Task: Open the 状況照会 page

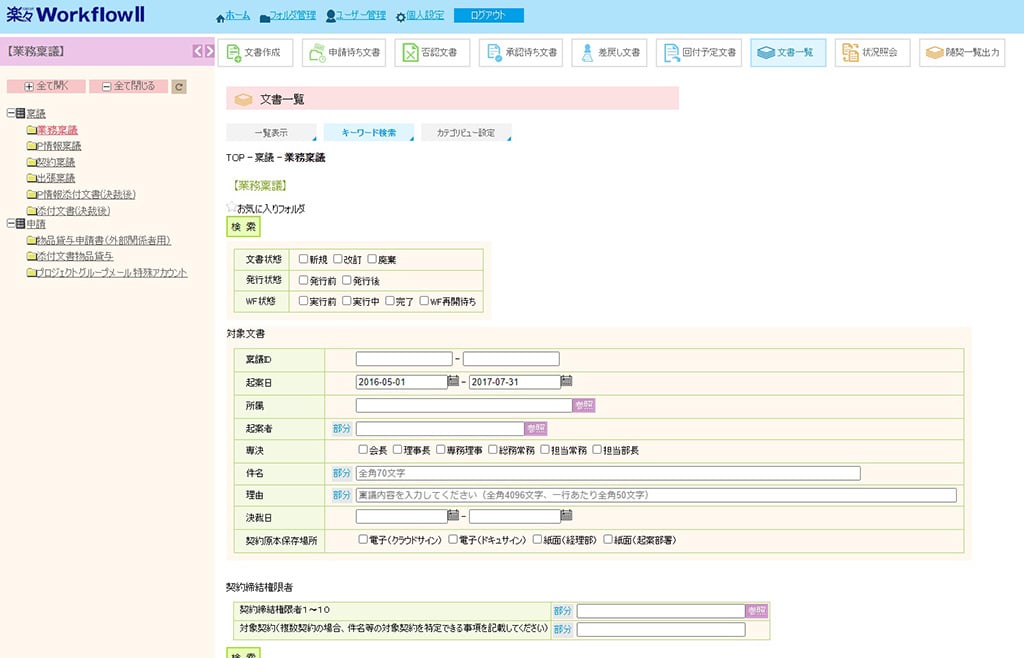Action: click(x=872, y=53)
